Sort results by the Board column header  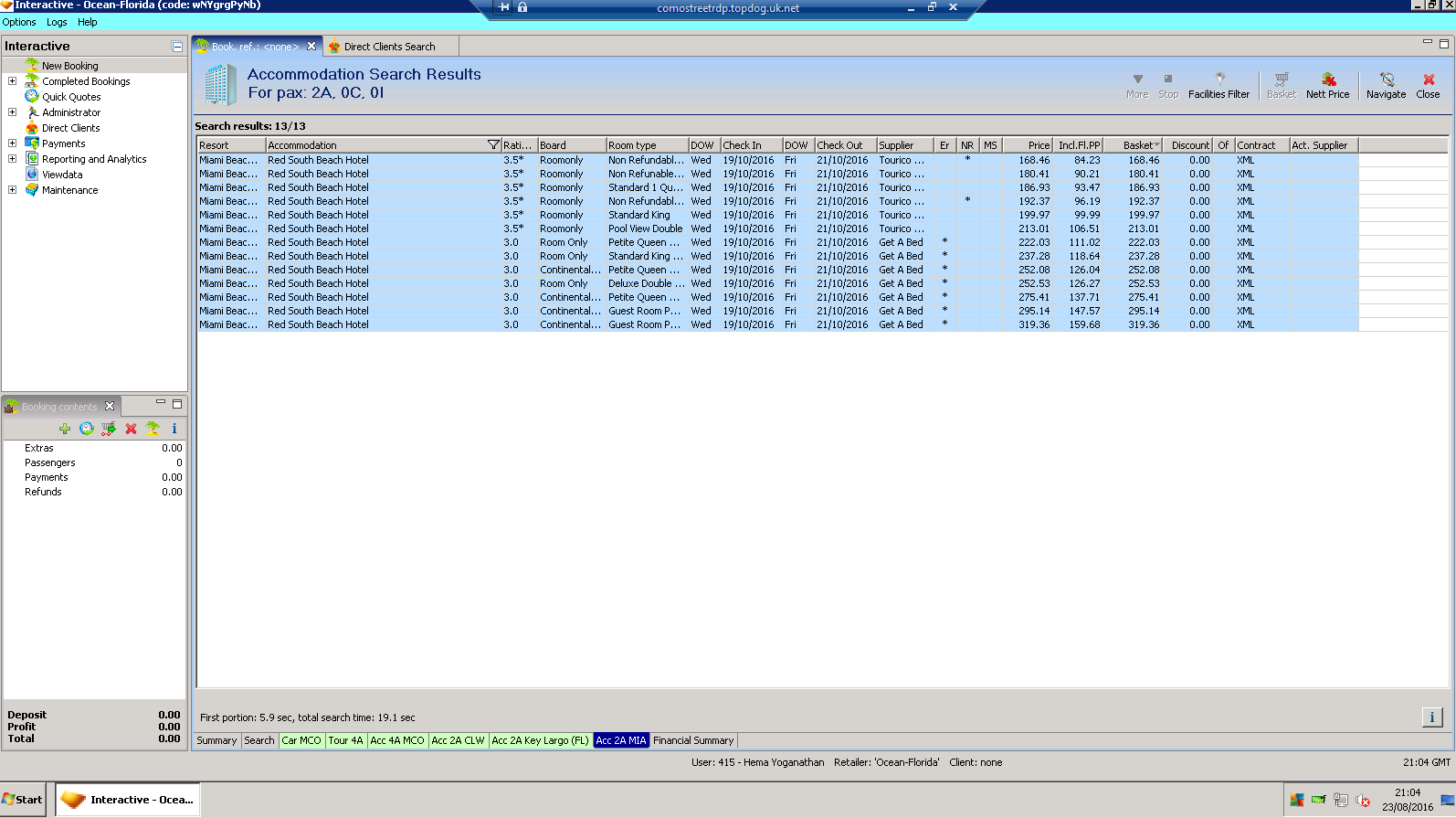click(x=572, y=145)
